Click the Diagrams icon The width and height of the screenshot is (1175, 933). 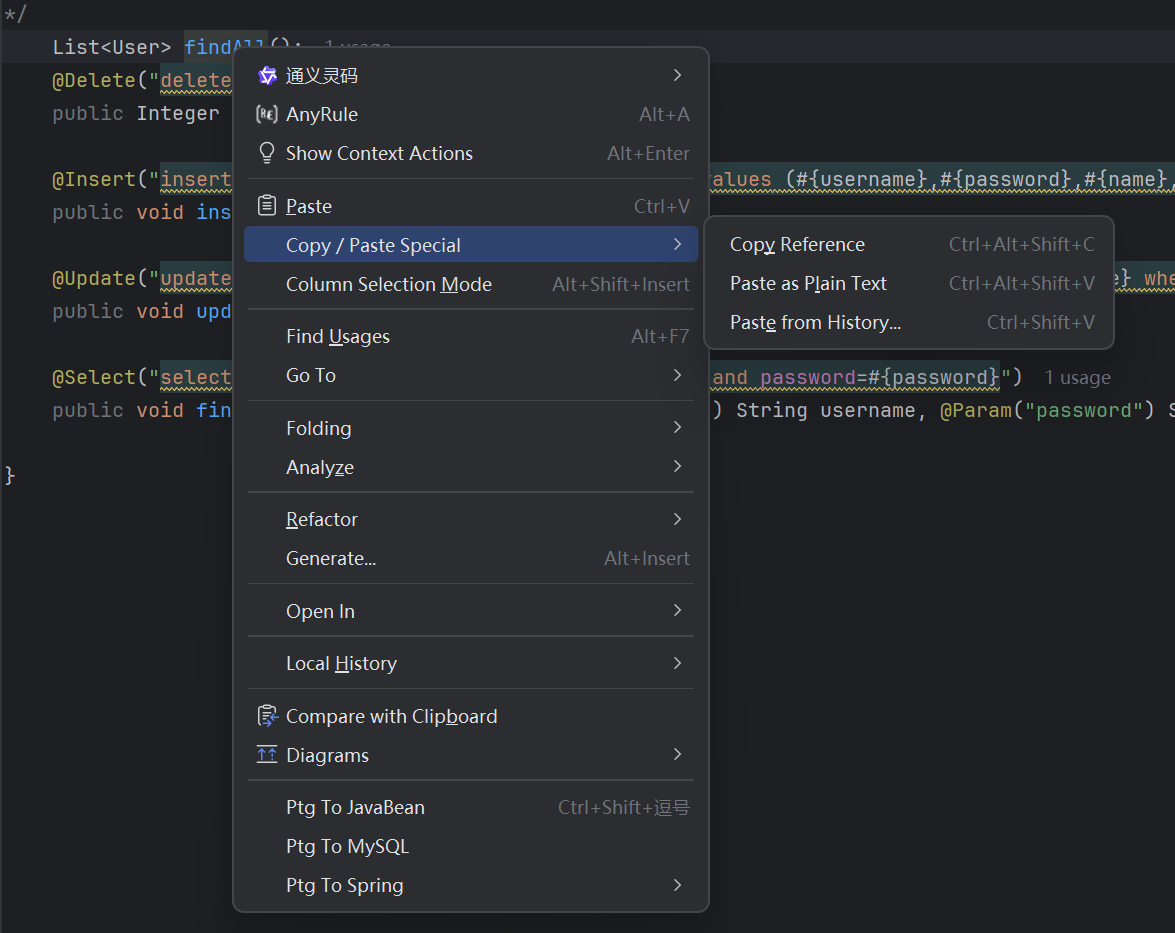point(267,755)
